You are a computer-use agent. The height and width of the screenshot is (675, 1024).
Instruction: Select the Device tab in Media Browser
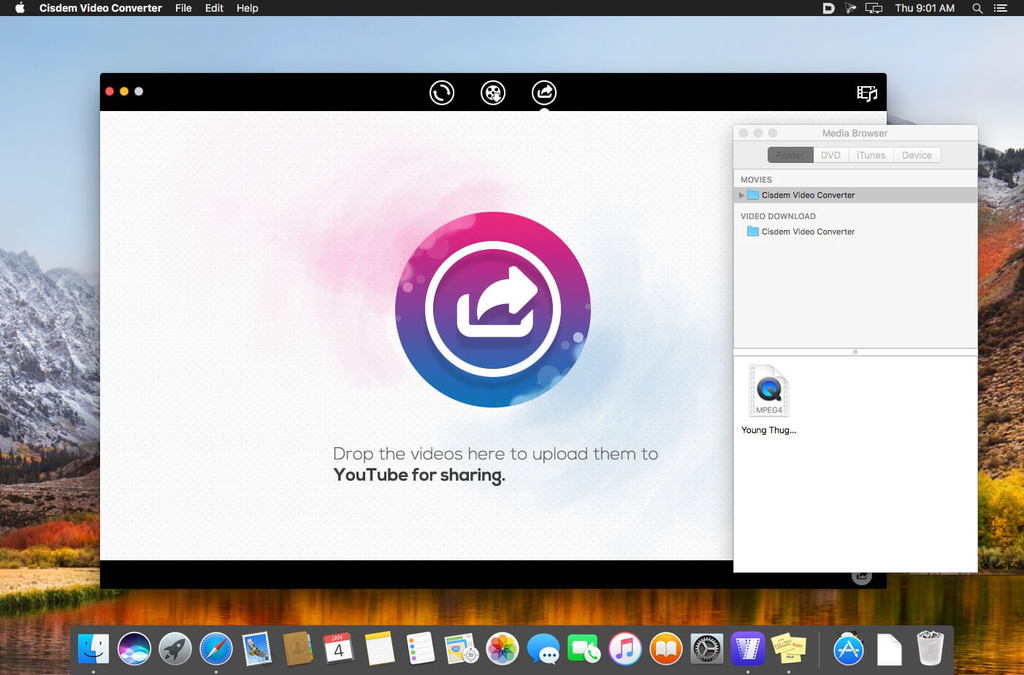(x=916, y=155)
